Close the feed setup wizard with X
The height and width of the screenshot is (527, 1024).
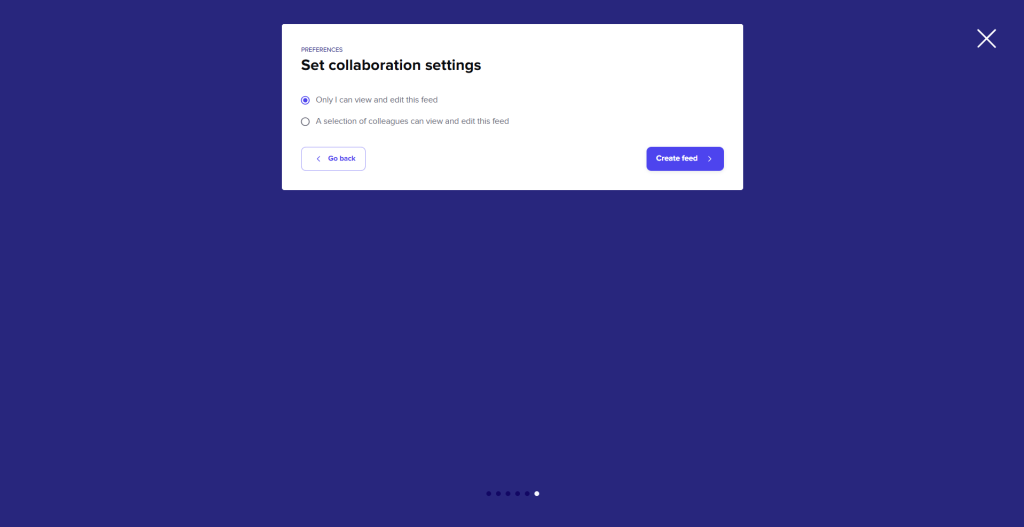click(x=986, y=39)
